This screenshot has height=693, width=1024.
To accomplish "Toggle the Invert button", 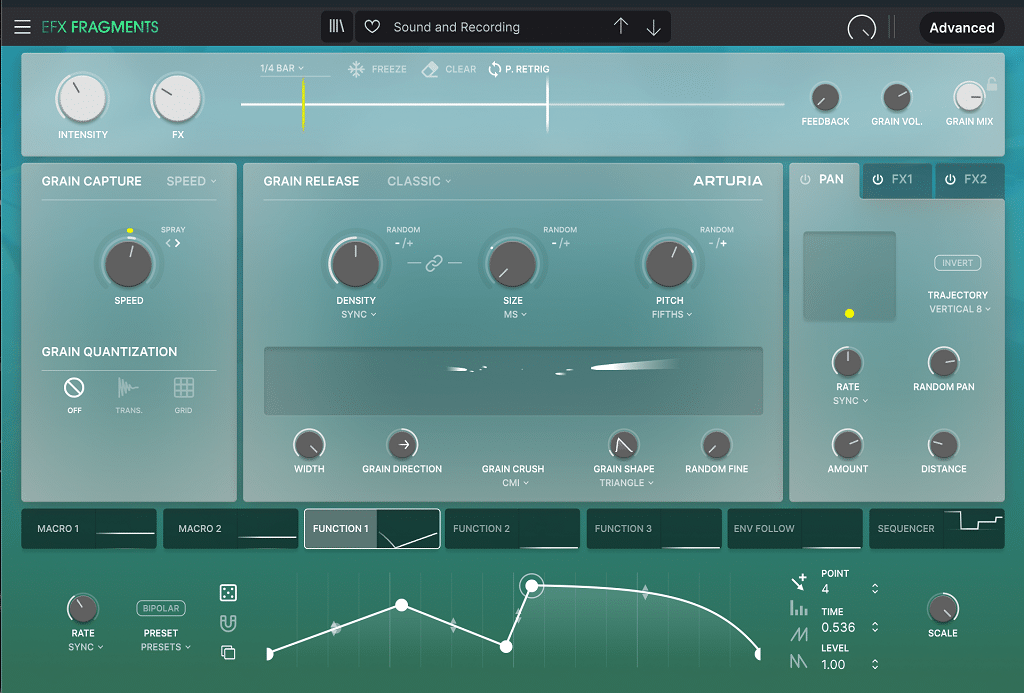I will (x=957, y=263).
